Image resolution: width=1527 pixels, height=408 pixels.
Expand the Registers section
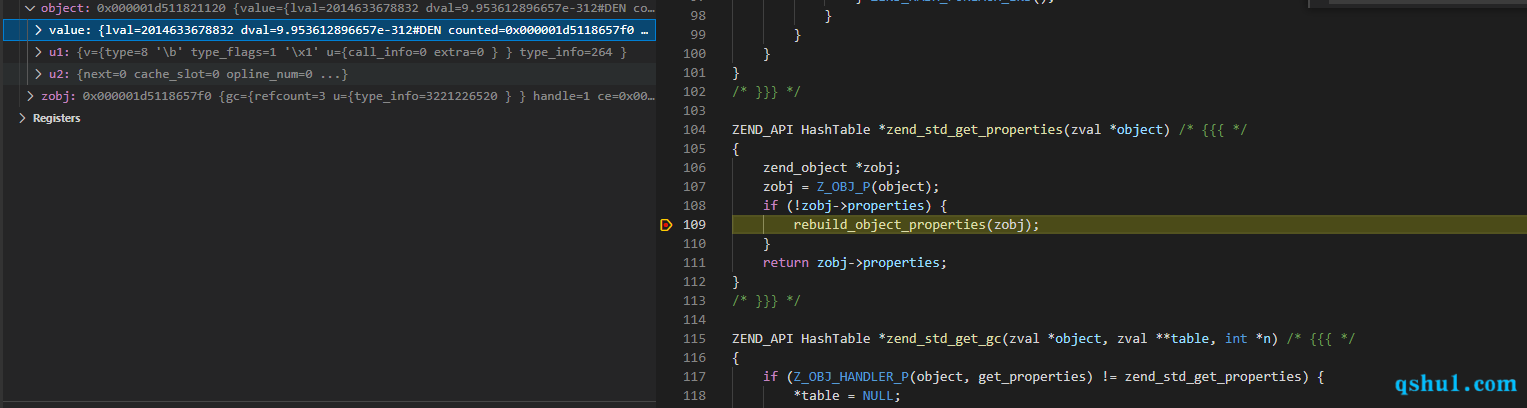click(23, 118)
